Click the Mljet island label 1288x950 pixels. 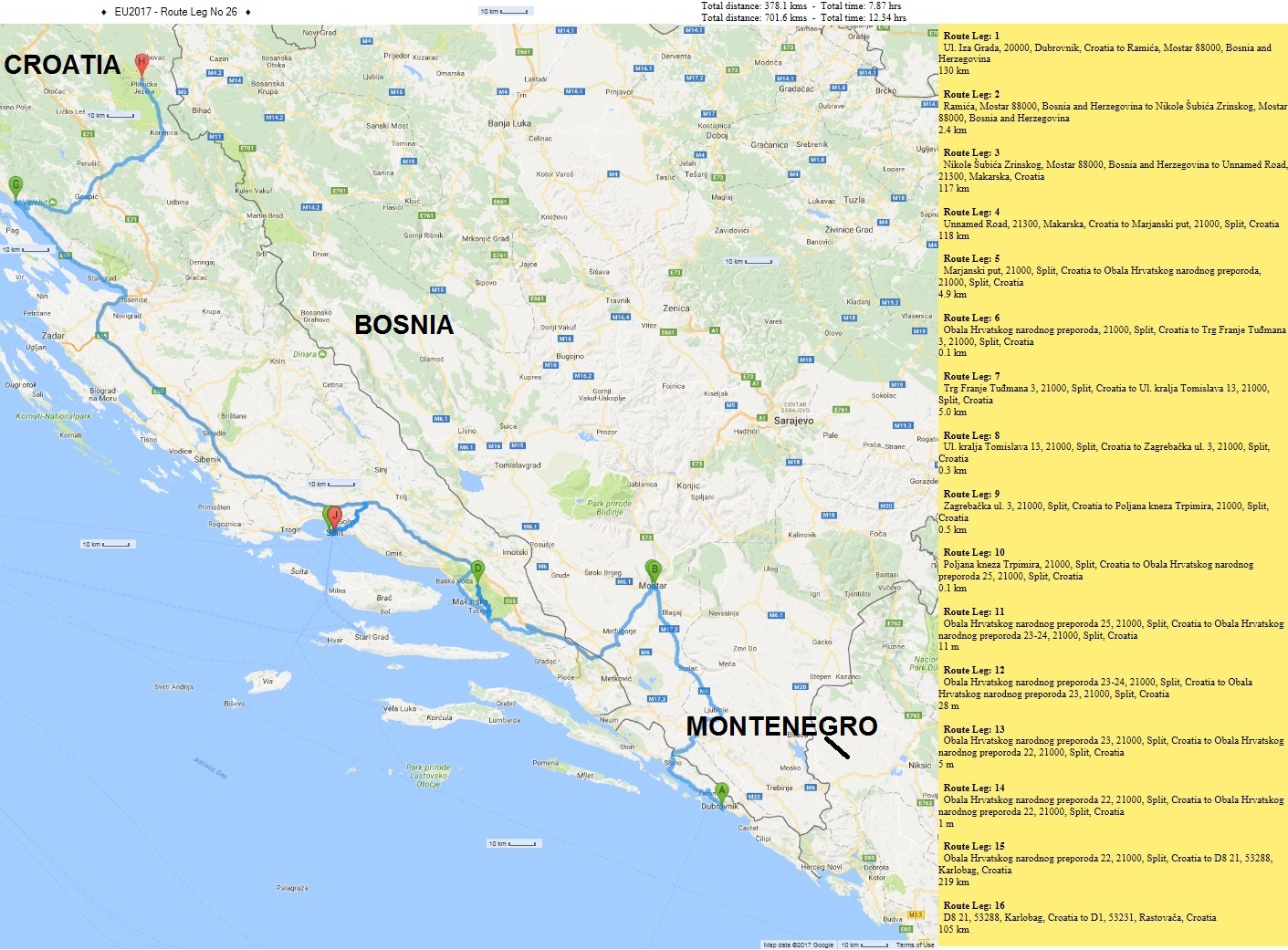click(585, 776)
